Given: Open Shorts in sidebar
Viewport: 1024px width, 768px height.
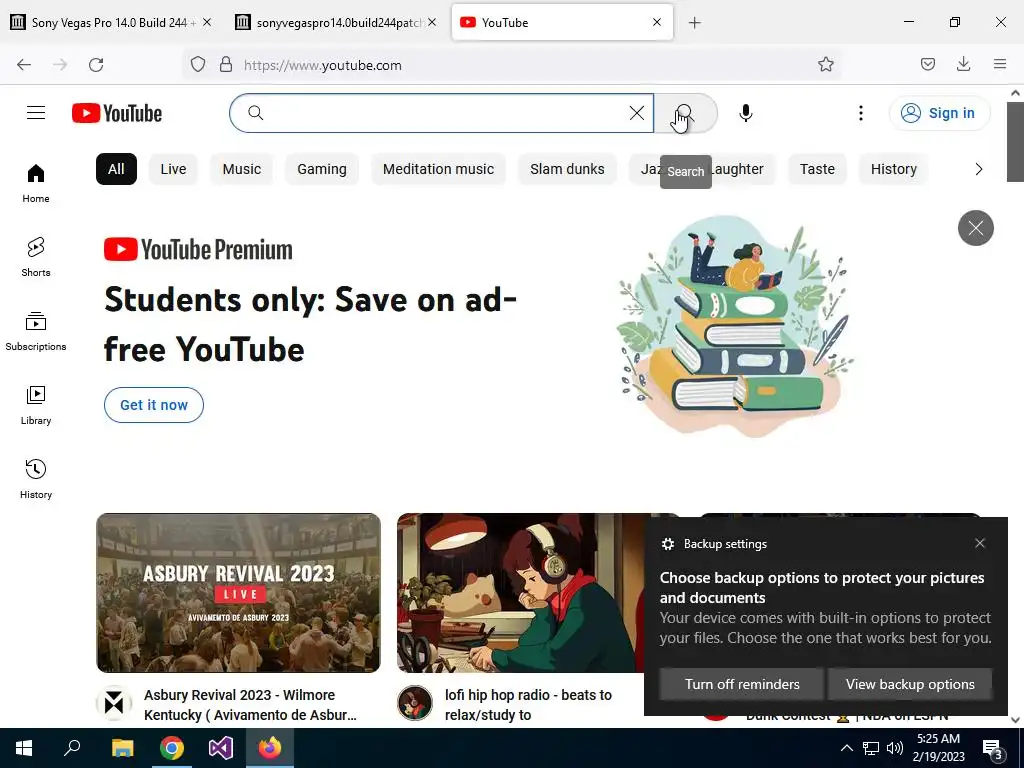Looking at the screenshot, I should pyautogui.click(x=36, y=257).
